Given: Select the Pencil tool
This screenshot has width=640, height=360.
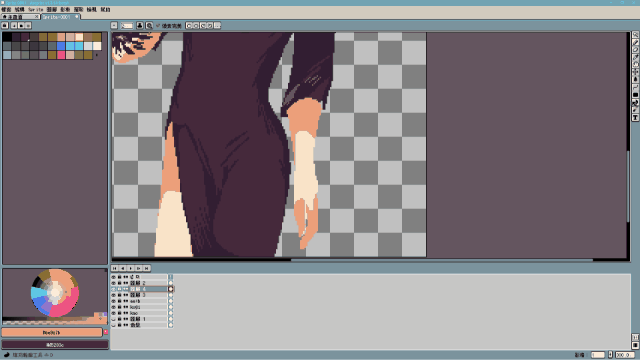Looking at the screenshot, I should 636,42.
